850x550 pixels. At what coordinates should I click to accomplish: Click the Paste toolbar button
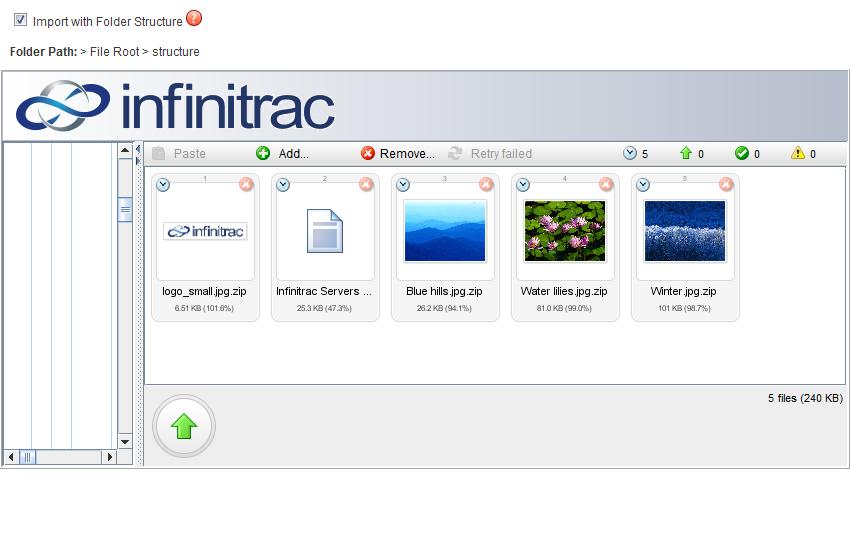[179, 154]
